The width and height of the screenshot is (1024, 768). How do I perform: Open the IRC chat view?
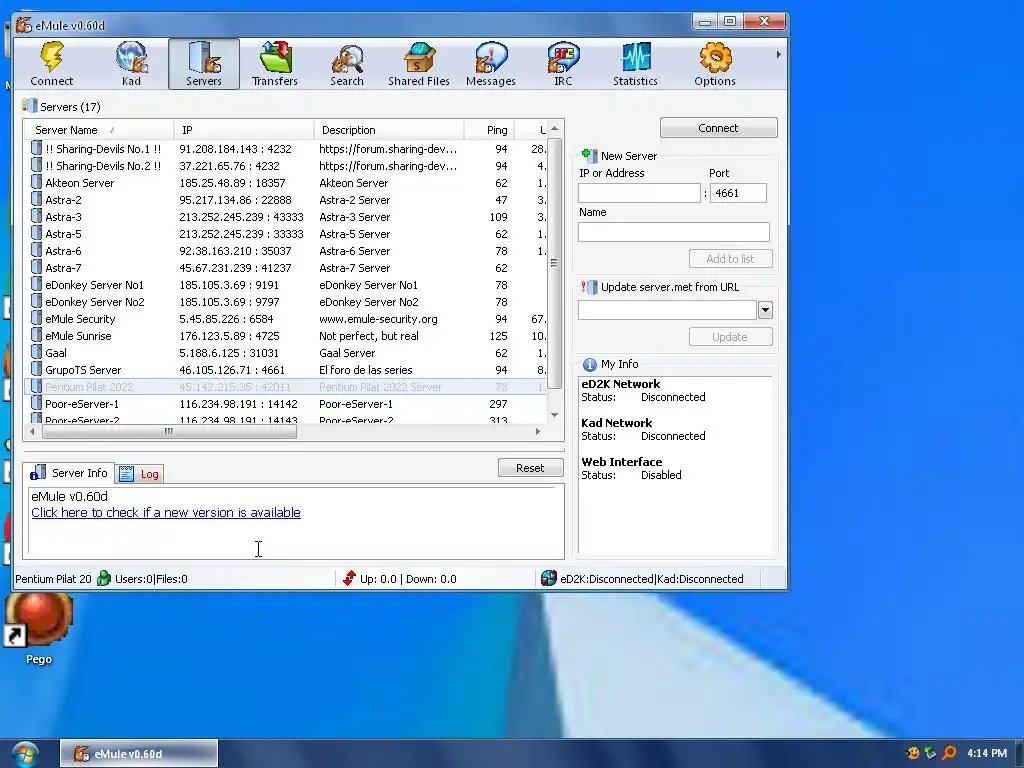[x=563, y=63]
